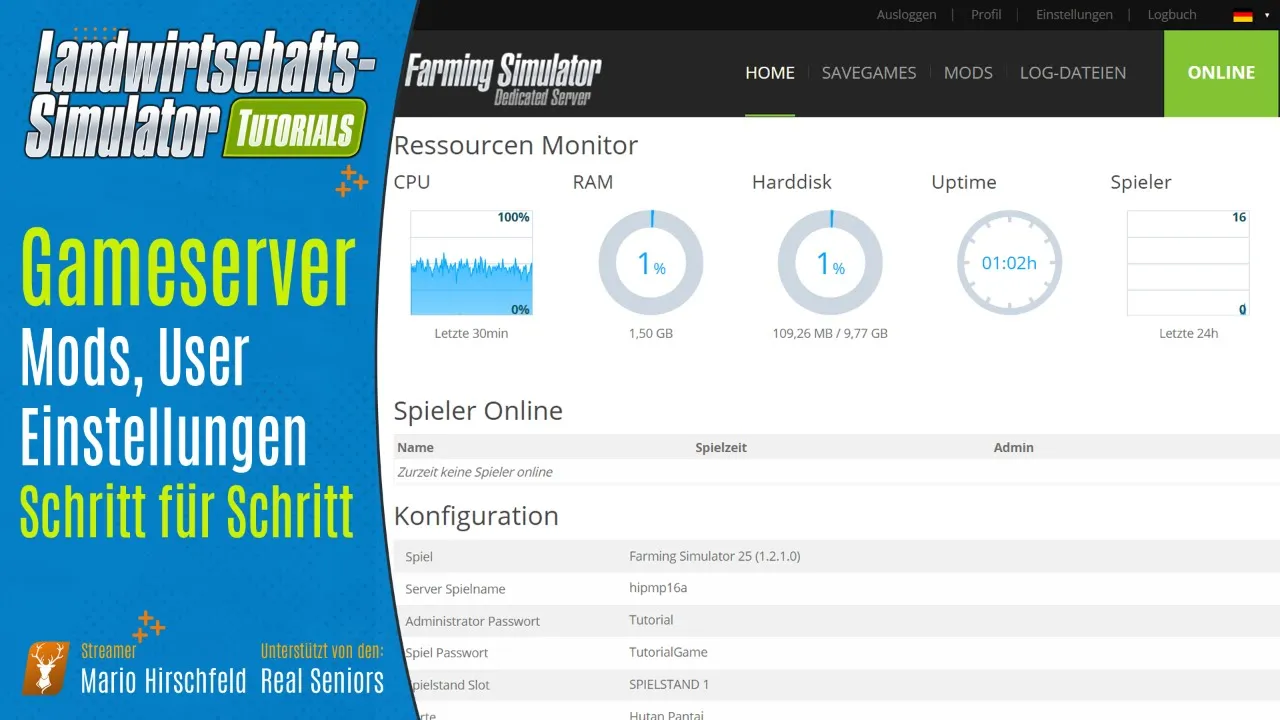Click the 'Gameserver' title text
This screenshot has width=1280, height=720.
click(188, 268)
